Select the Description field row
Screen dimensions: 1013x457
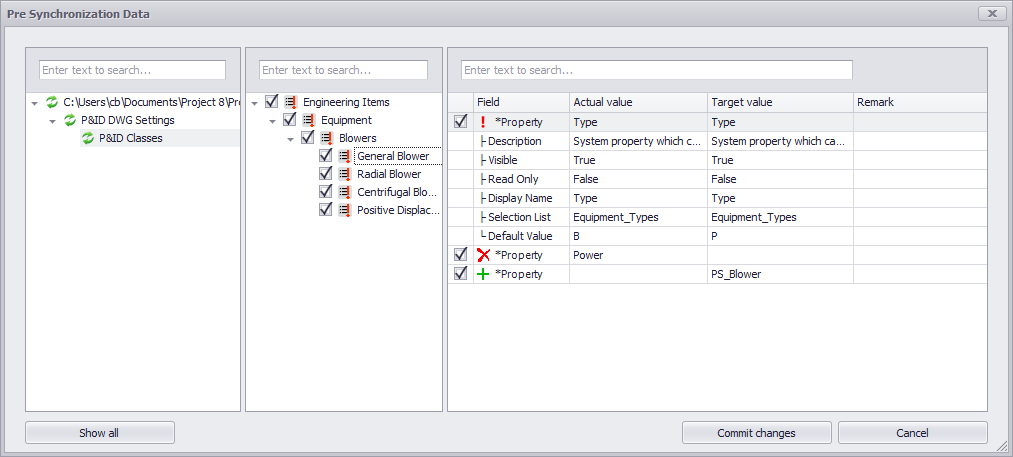click(717, 141)
